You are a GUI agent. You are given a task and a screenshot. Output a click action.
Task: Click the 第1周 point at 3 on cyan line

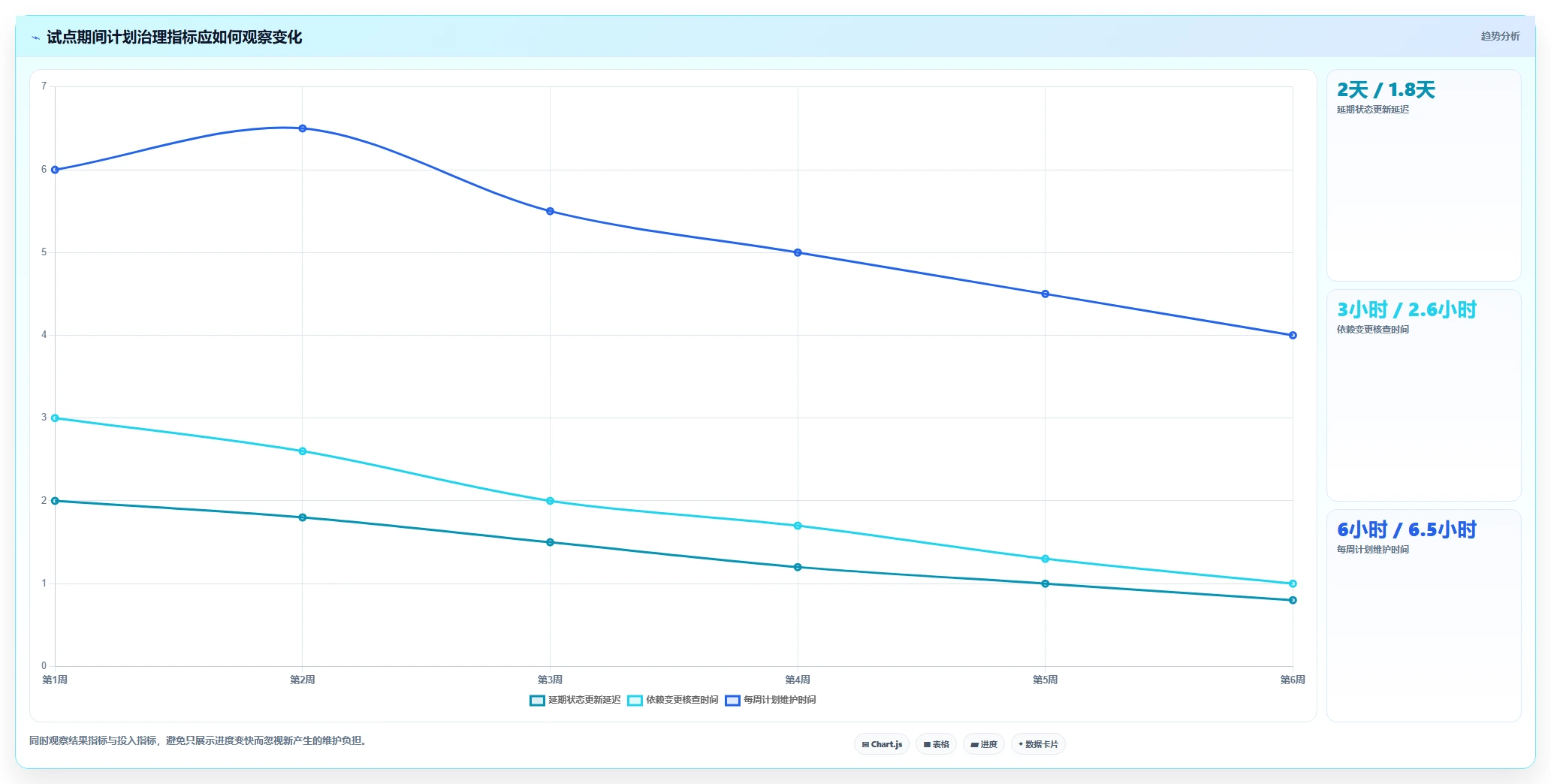coord(55,418)
